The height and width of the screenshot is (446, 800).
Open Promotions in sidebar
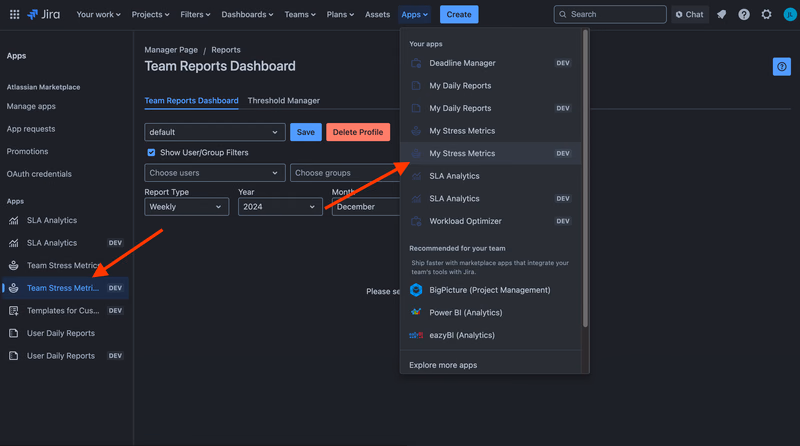[x=27, y=151]
